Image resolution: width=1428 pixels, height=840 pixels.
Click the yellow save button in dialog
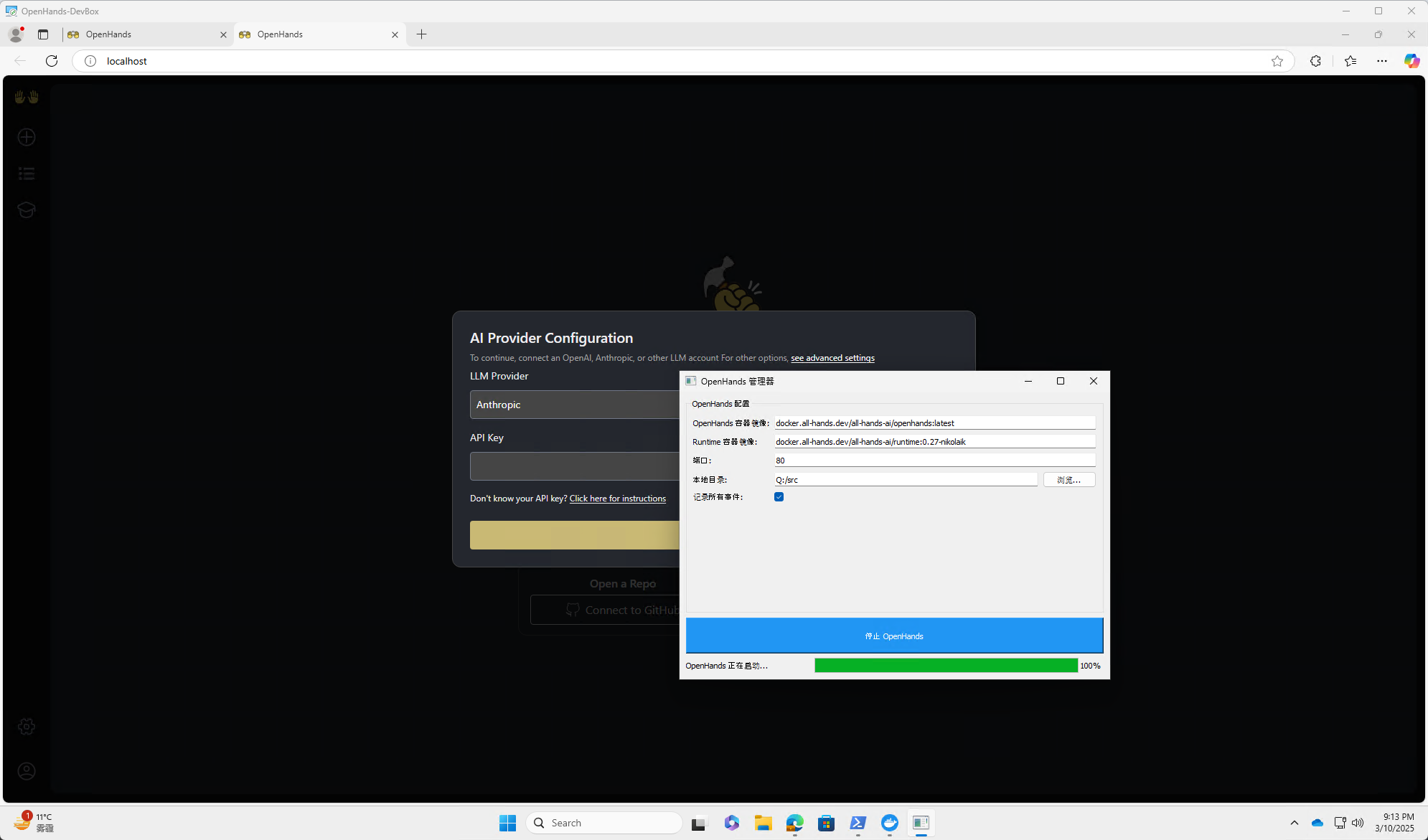click(x=574, y=535)
